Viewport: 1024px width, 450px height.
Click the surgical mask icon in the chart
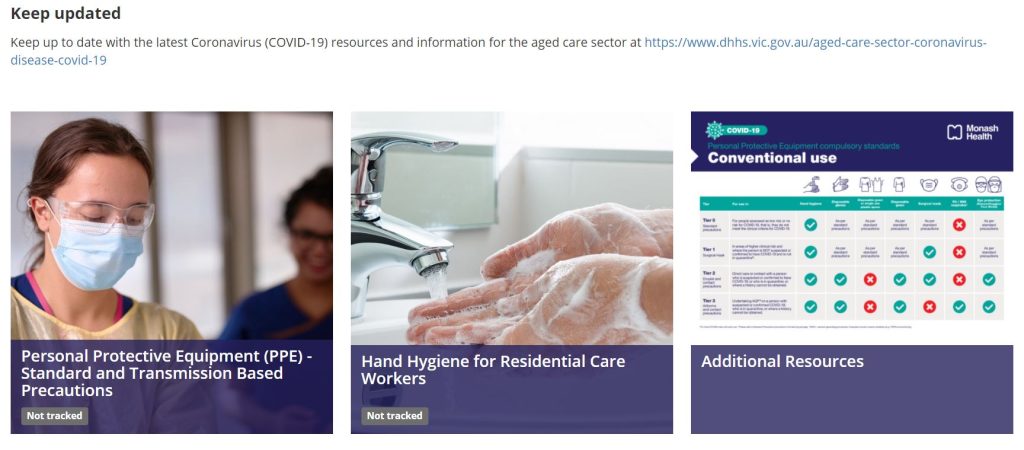pos(929,185)
